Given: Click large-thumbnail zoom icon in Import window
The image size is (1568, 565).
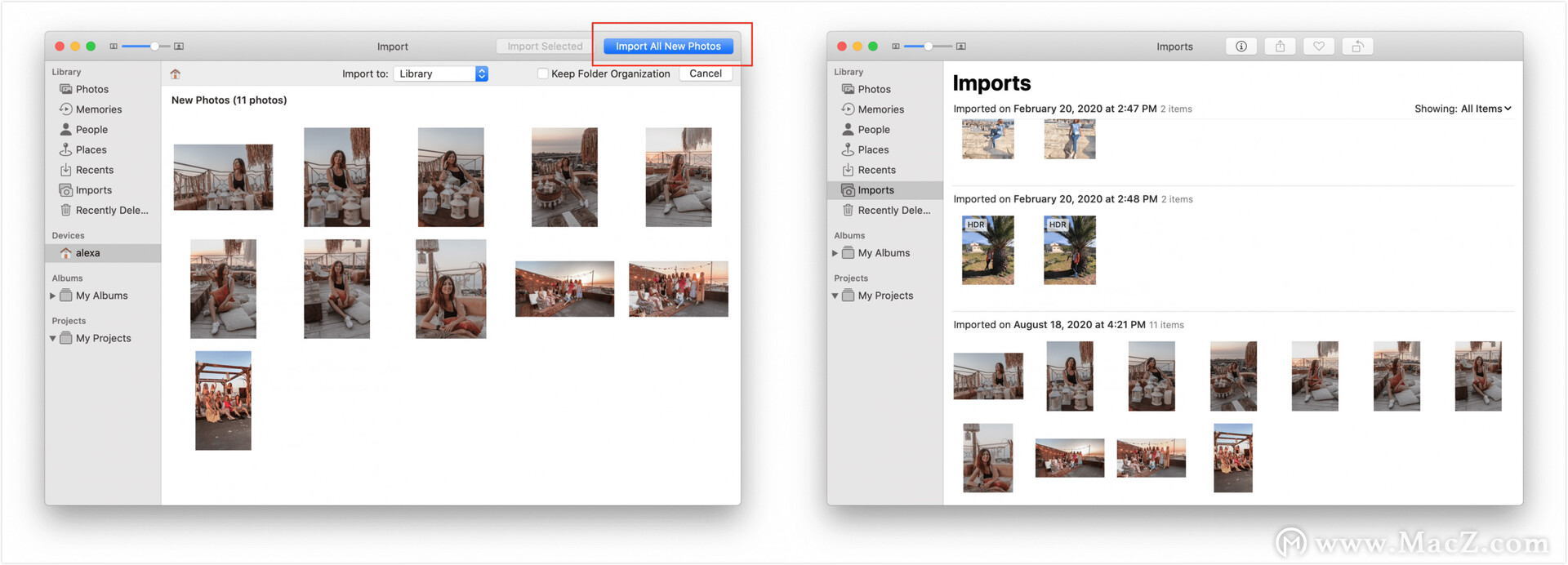Looking at the screenshot, I should coord(179,47).
